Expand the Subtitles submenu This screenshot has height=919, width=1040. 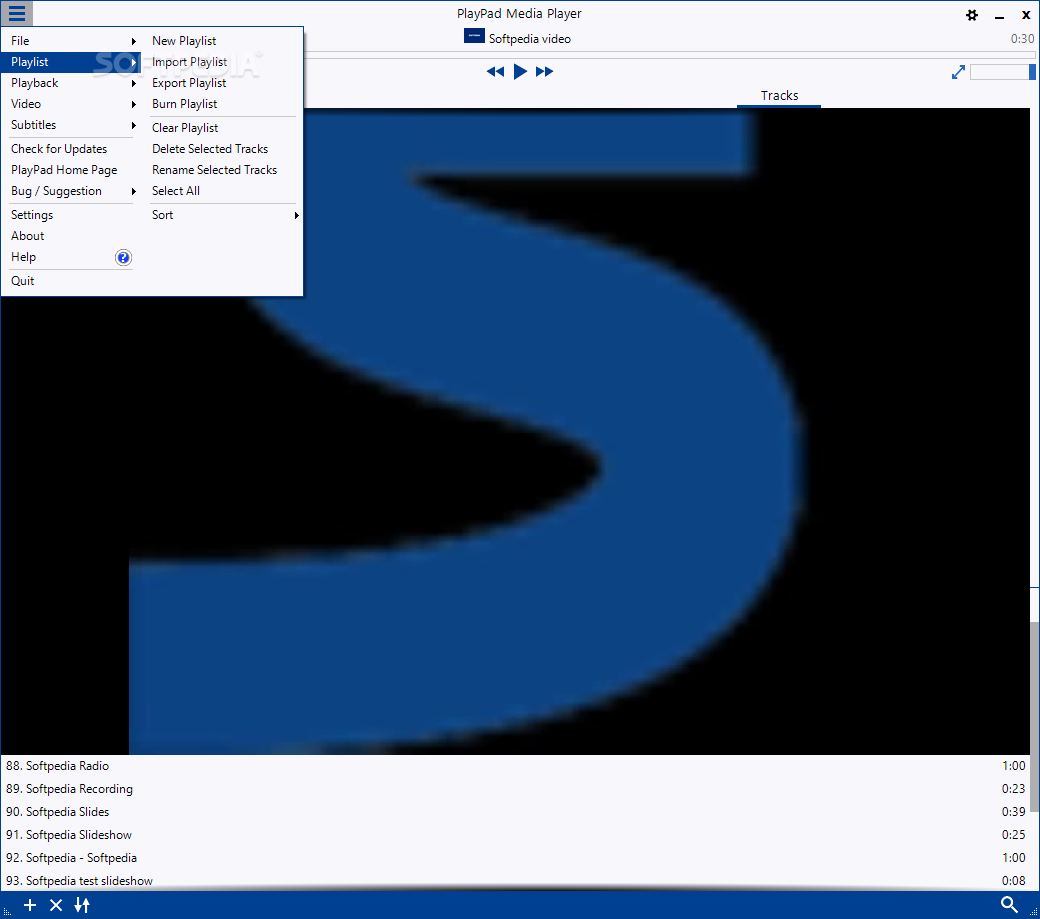72,125
